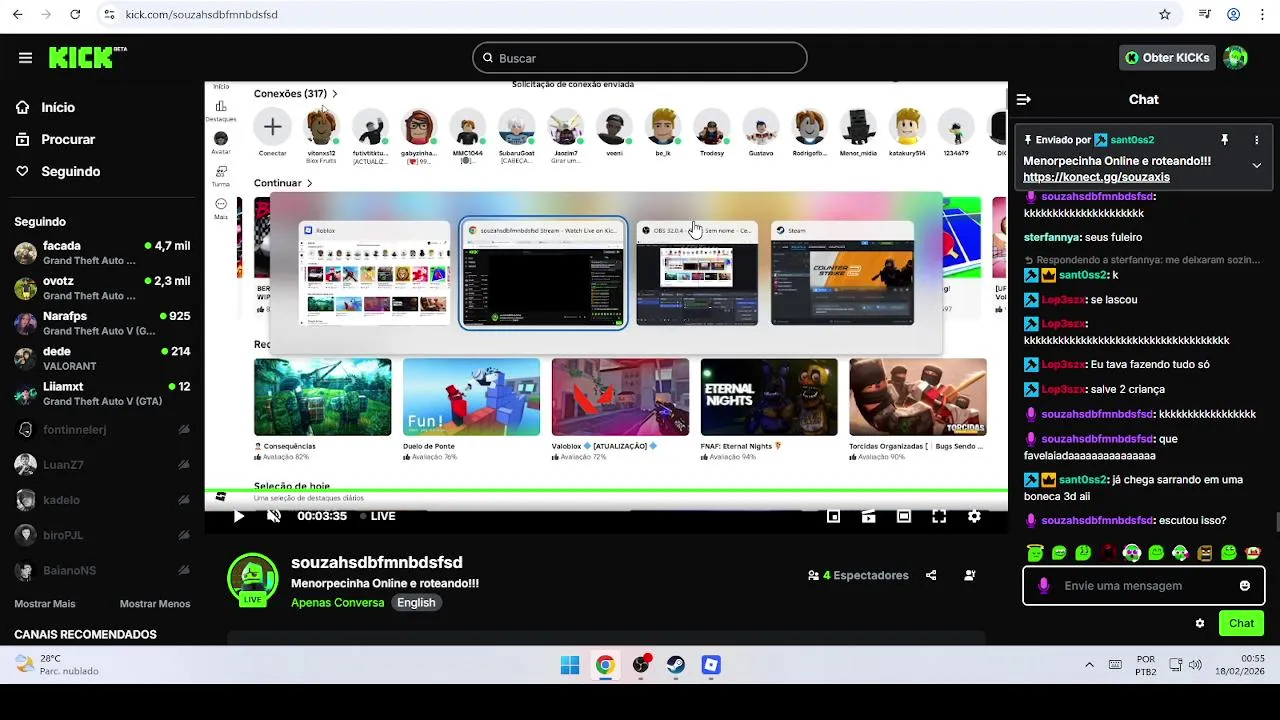This screenshot has height=720, width=1280.
Task: Toggle the pin icon on pinned message
Action: [1224, 140]
